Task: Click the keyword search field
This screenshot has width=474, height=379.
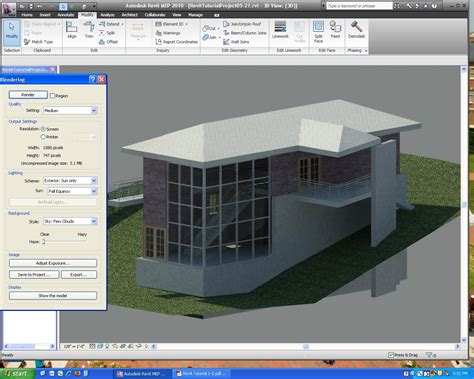Action: pos(359,6)
